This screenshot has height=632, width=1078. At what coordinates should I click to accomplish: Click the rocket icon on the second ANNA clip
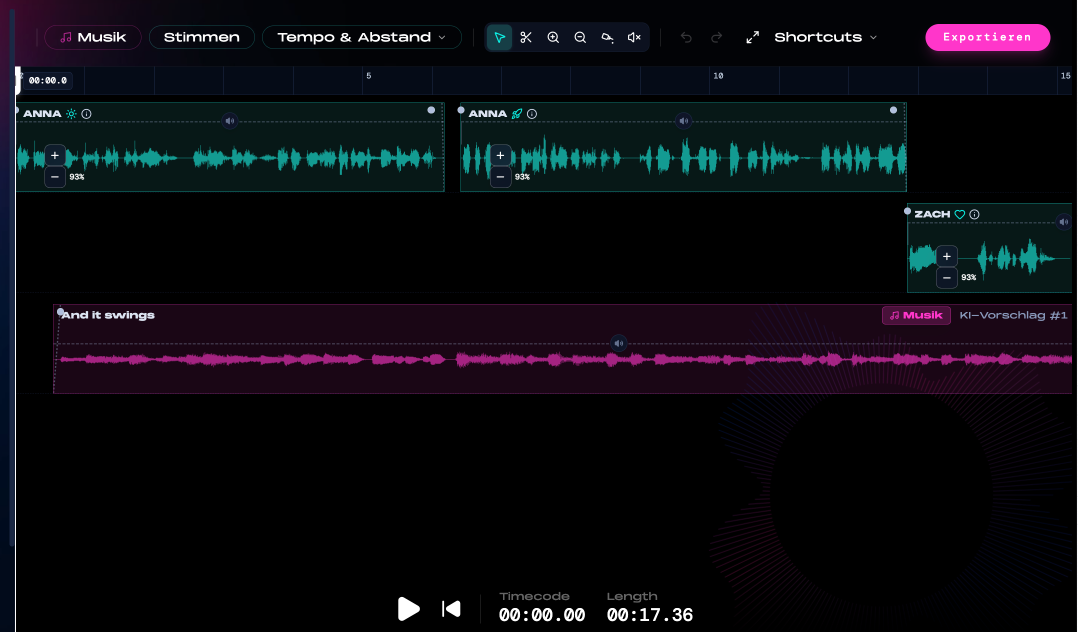[x=517, y=113]
